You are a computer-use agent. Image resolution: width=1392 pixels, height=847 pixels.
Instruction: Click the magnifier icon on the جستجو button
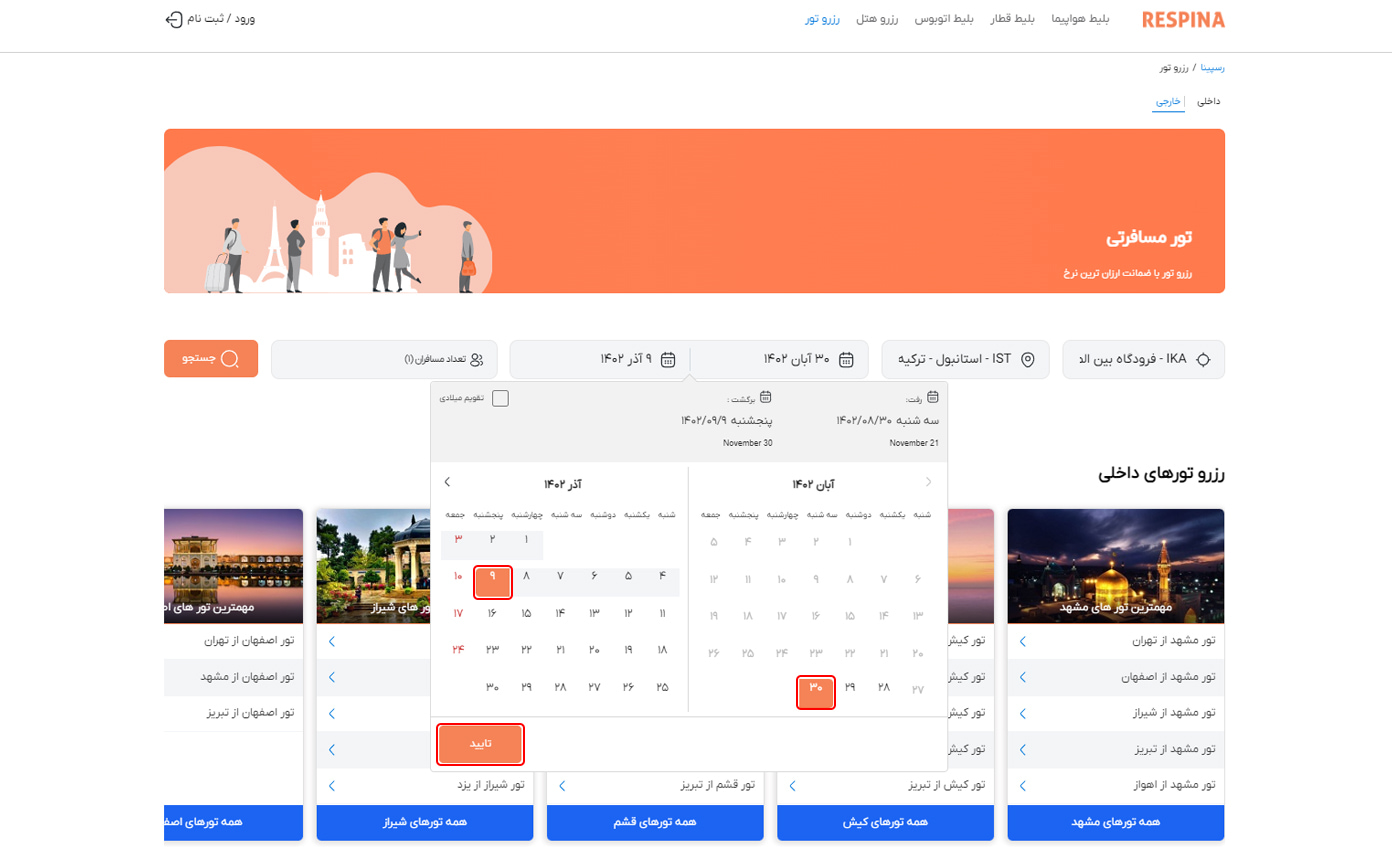[230, 359]
